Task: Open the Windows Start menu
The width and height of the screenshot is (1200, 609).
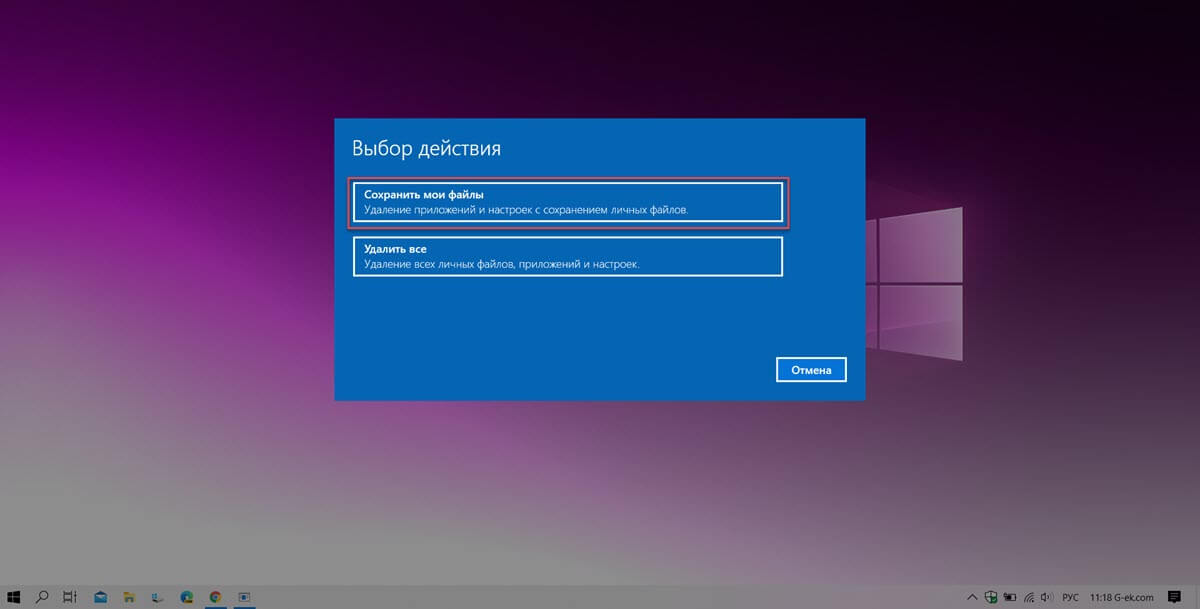Action: (x=14, y=596)
